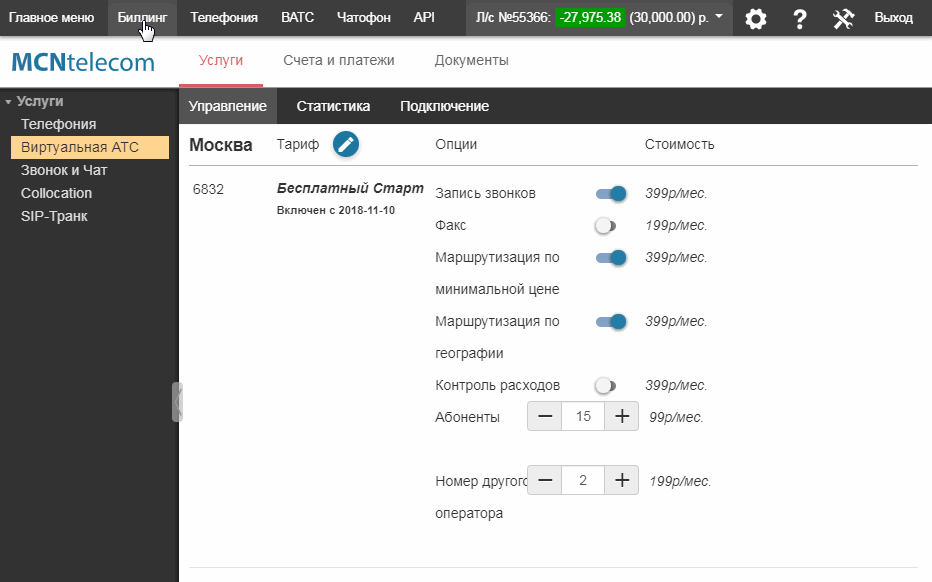Viewport: 932px width, 582px height.
Task: Collapse the Услуги tree section
Action: coord(9,101)
